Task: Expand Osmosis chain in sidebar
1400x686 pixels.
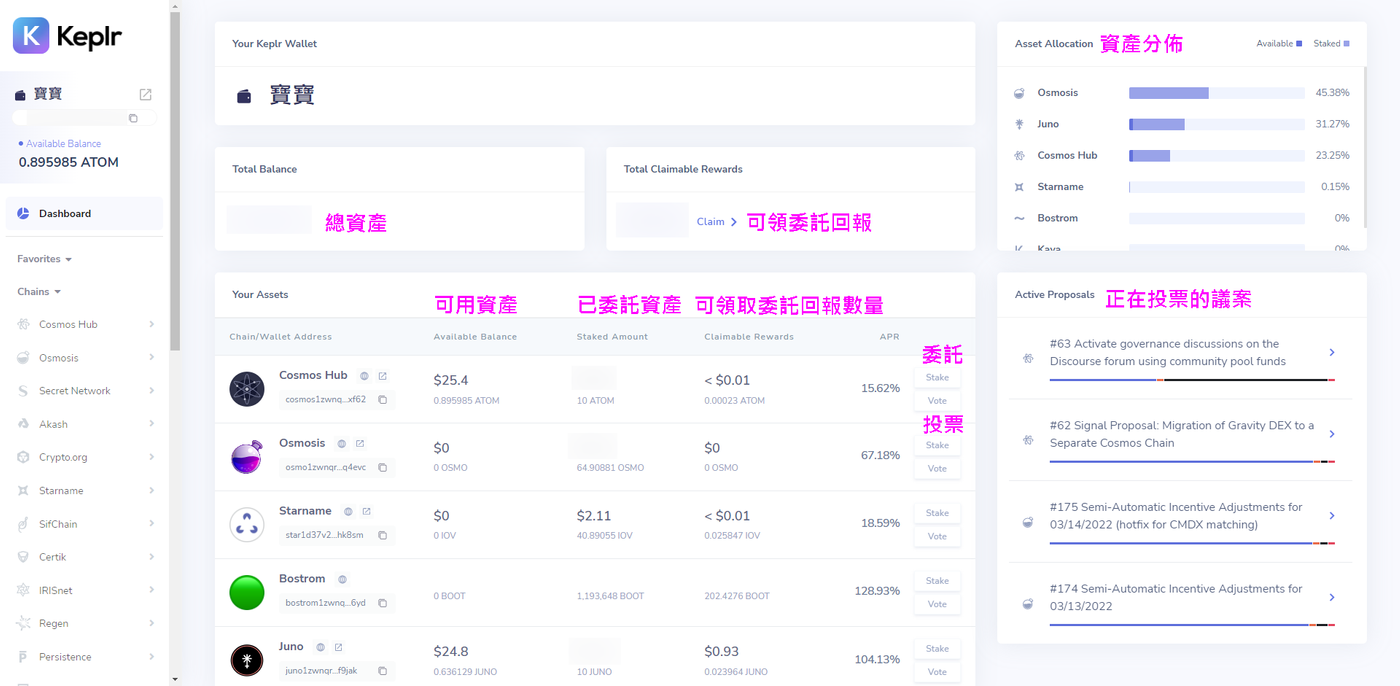Action: (151, 357)
